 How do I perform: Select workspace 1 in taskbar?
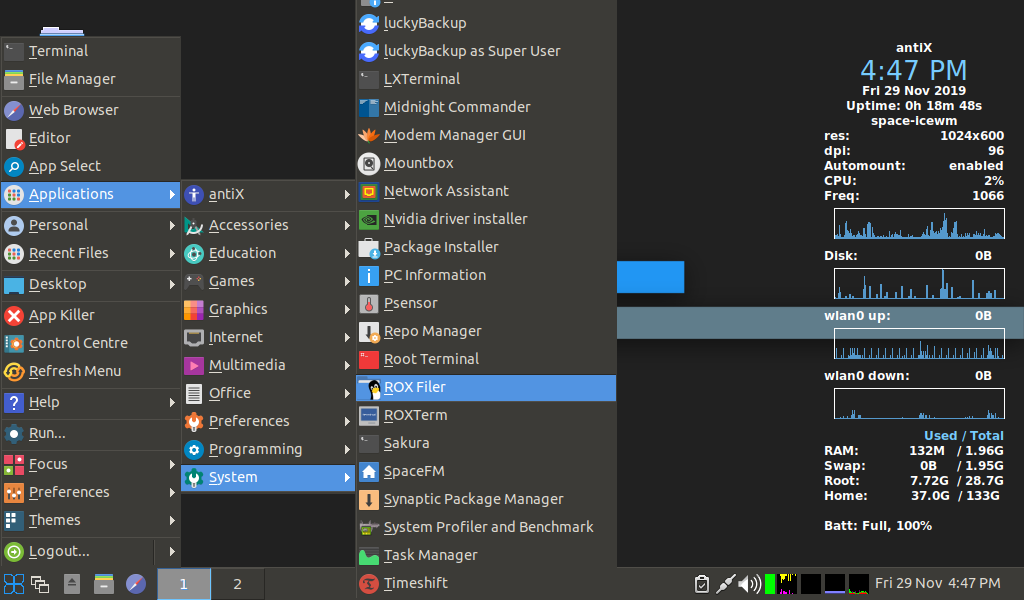(184, 584)
